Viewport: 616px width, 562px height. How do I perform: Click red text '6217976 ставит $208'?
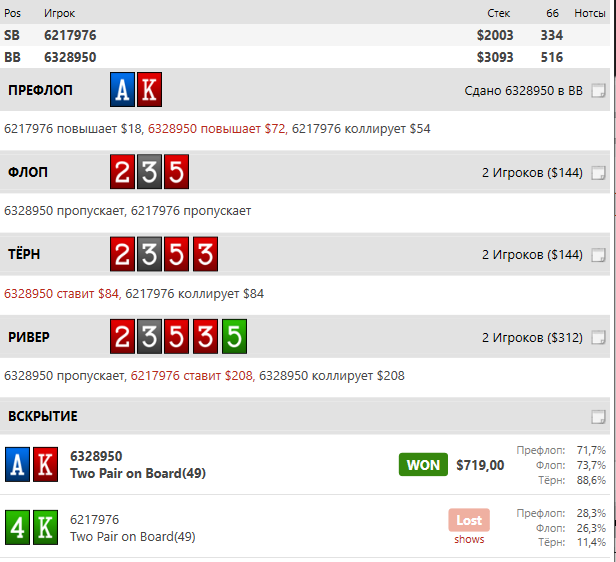point(192,376)
